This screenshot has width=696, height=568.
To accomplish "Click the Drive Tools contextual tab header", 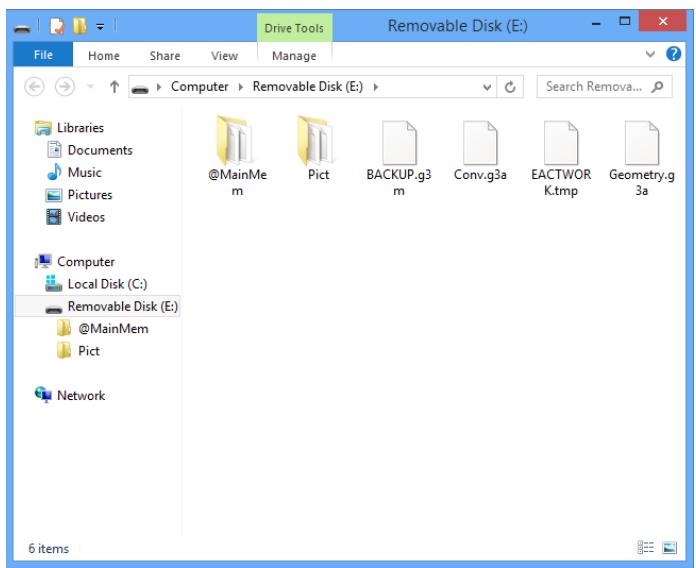I will pyautogui.click(x=294, y=28).
